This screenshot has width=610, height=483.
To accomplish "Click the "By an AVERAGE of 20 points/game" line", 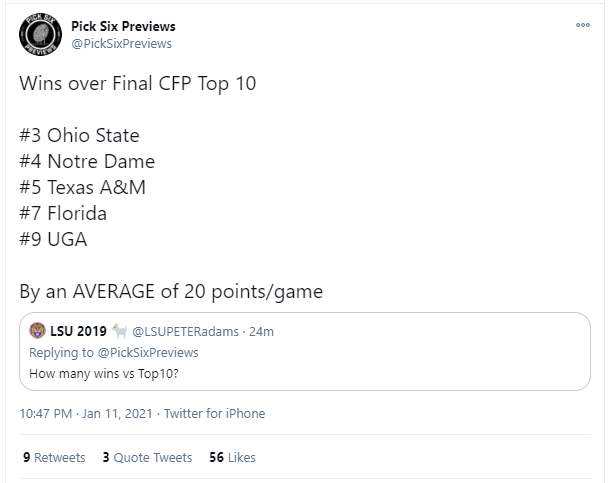I will tap(171, 292).
